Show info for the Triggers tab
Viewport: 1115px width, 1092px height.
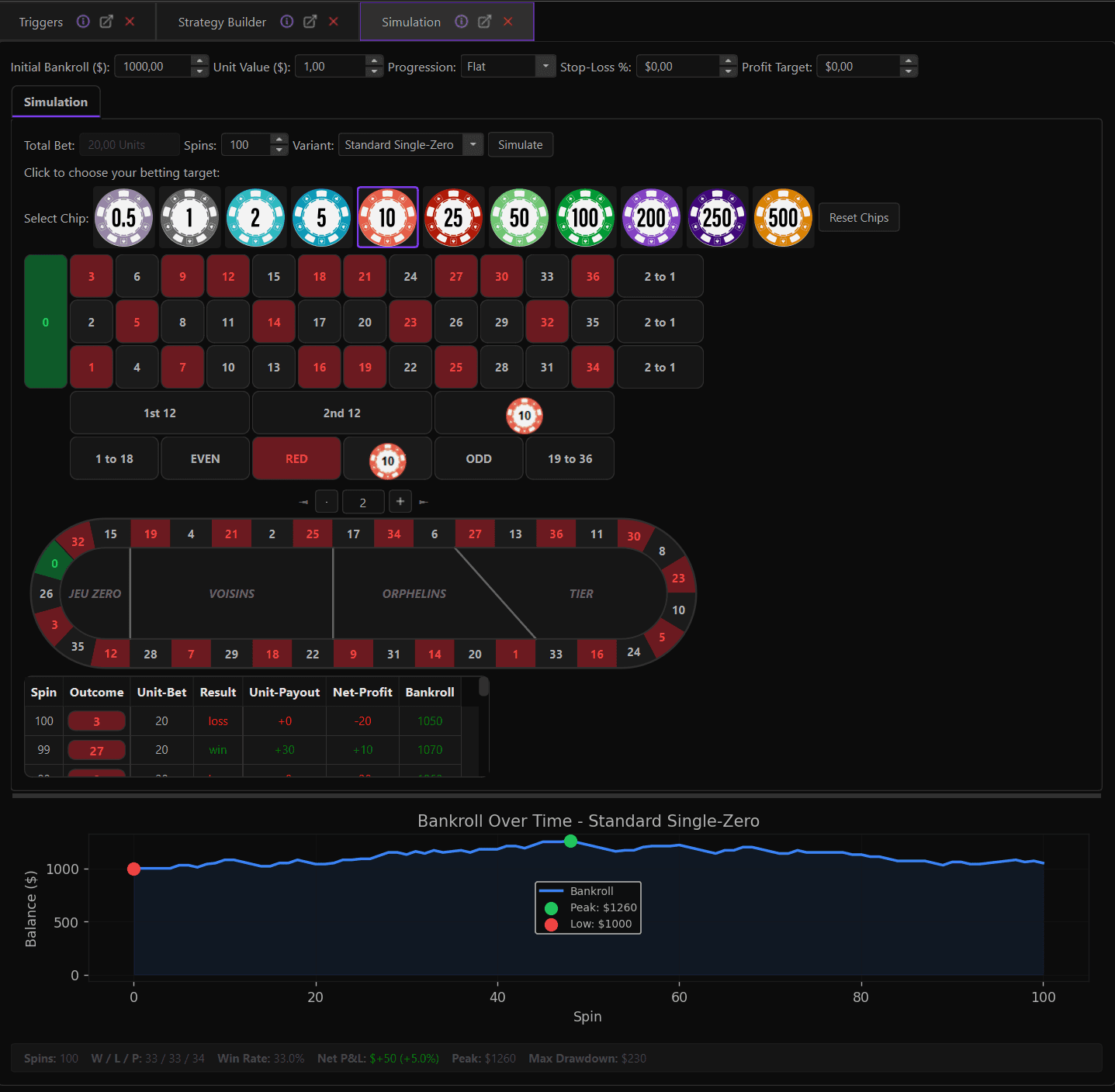83,22
